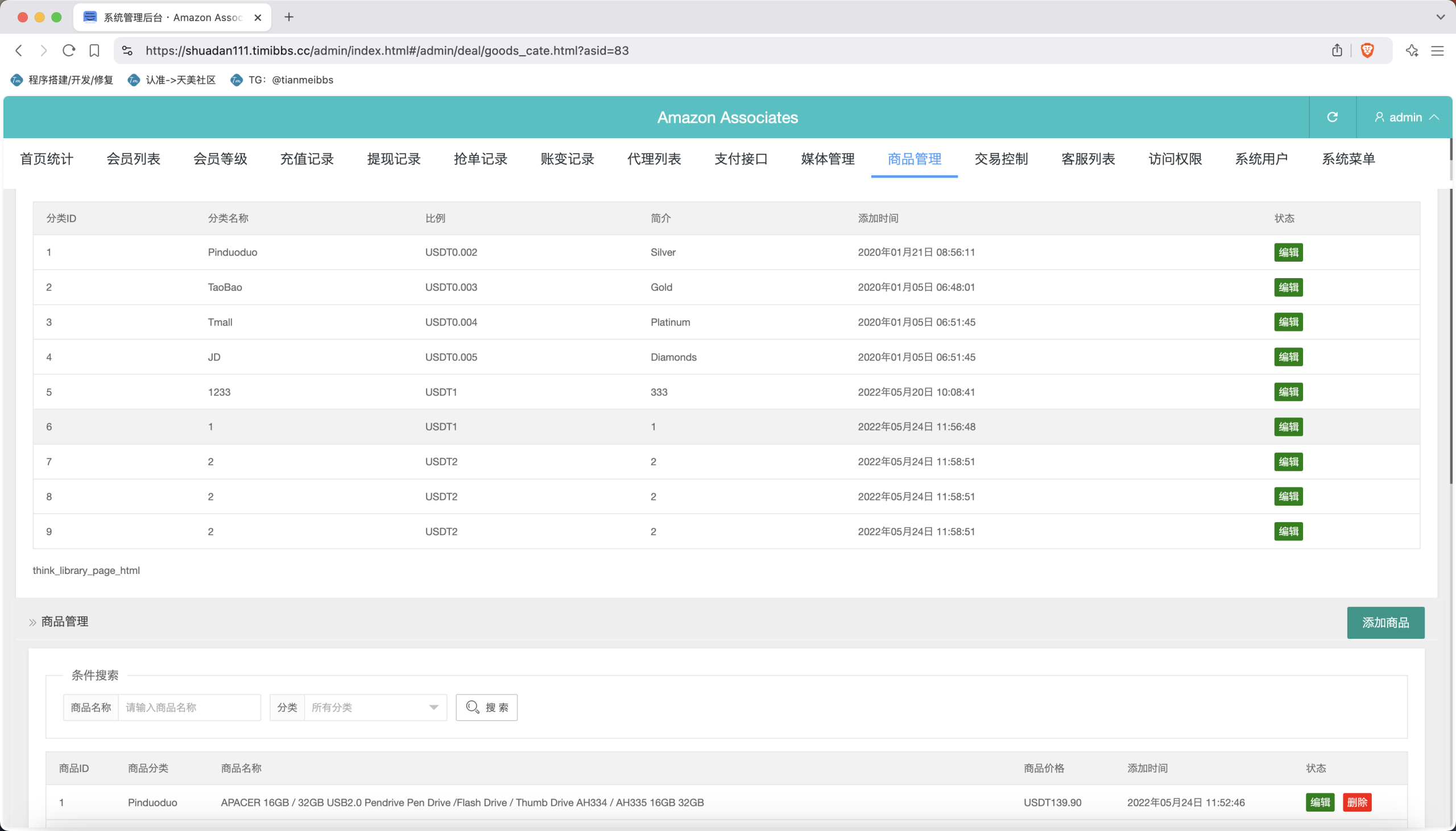Click 编辑 for category ID 7
This screenshot has width=1456, height=831.
click(1288, 462)
